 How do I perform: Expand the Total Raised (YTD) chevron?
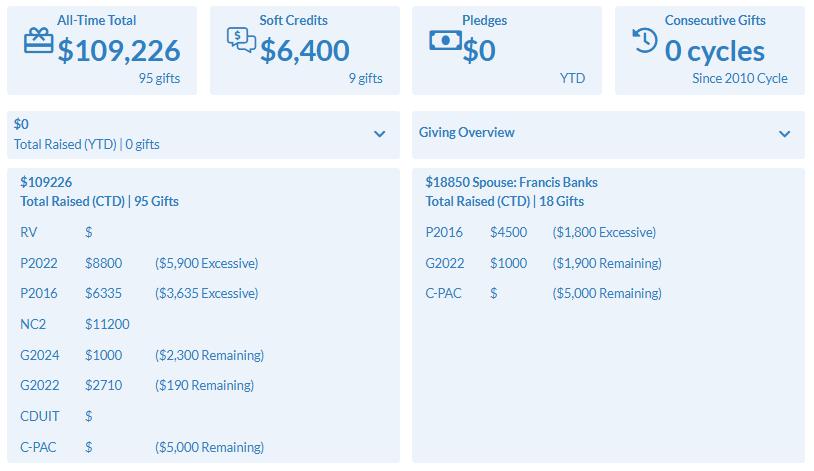[379, 134]
